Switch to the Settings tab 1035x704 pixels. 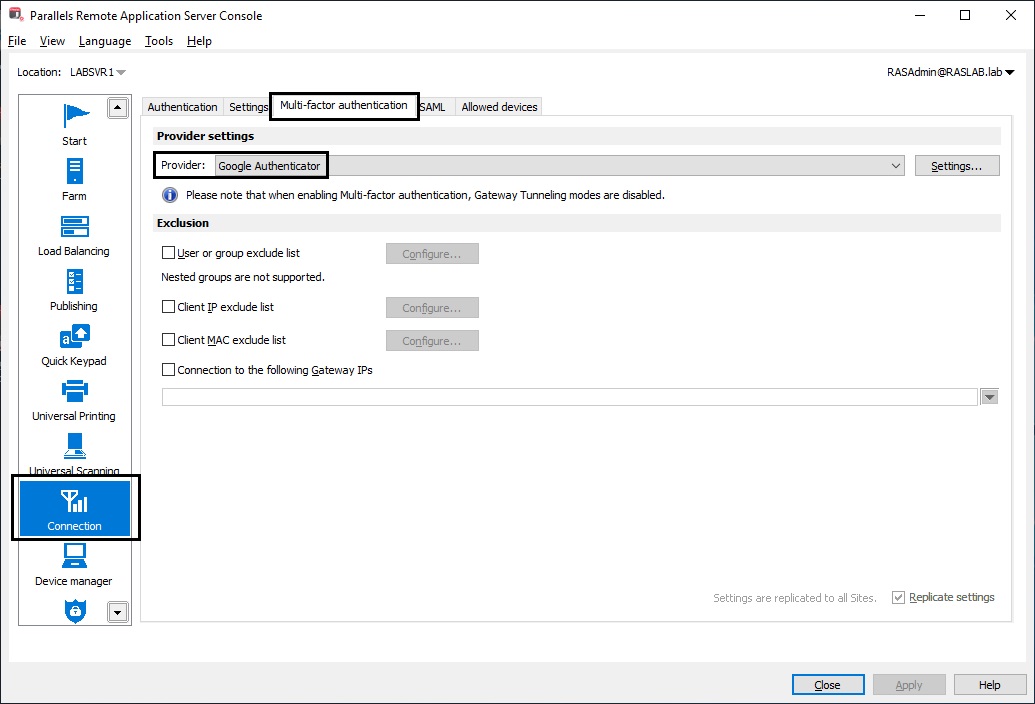click(248, 107)
